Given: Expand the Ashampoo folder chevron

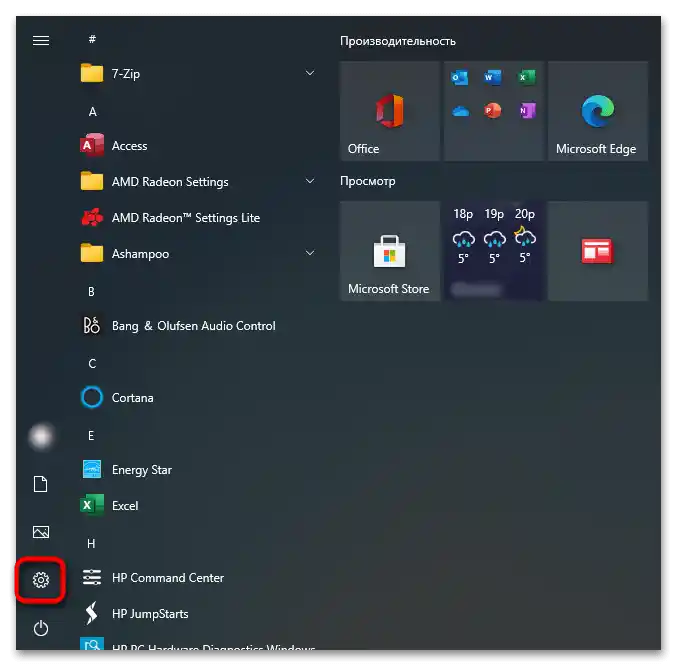Looking at the screenshot, I should pos(310,253).
